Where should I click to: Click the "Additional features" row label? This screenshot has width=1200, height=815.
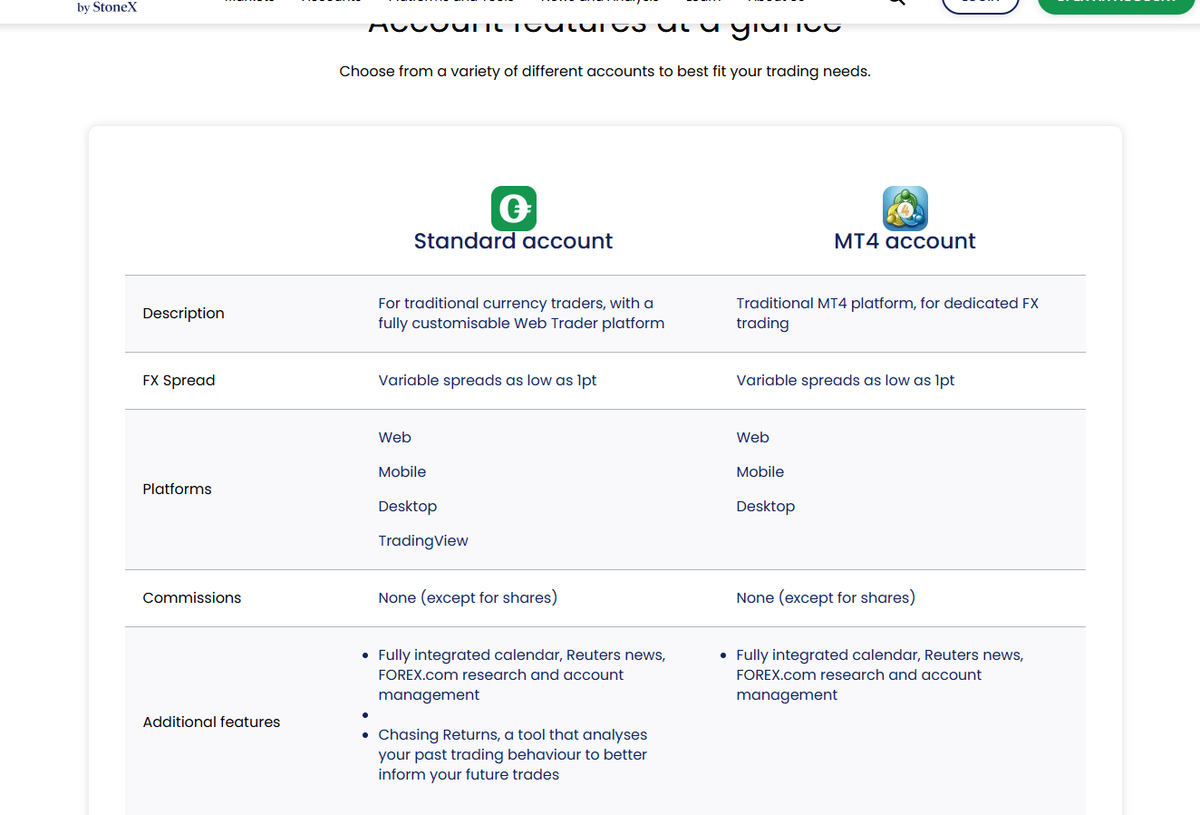point(211,722)
